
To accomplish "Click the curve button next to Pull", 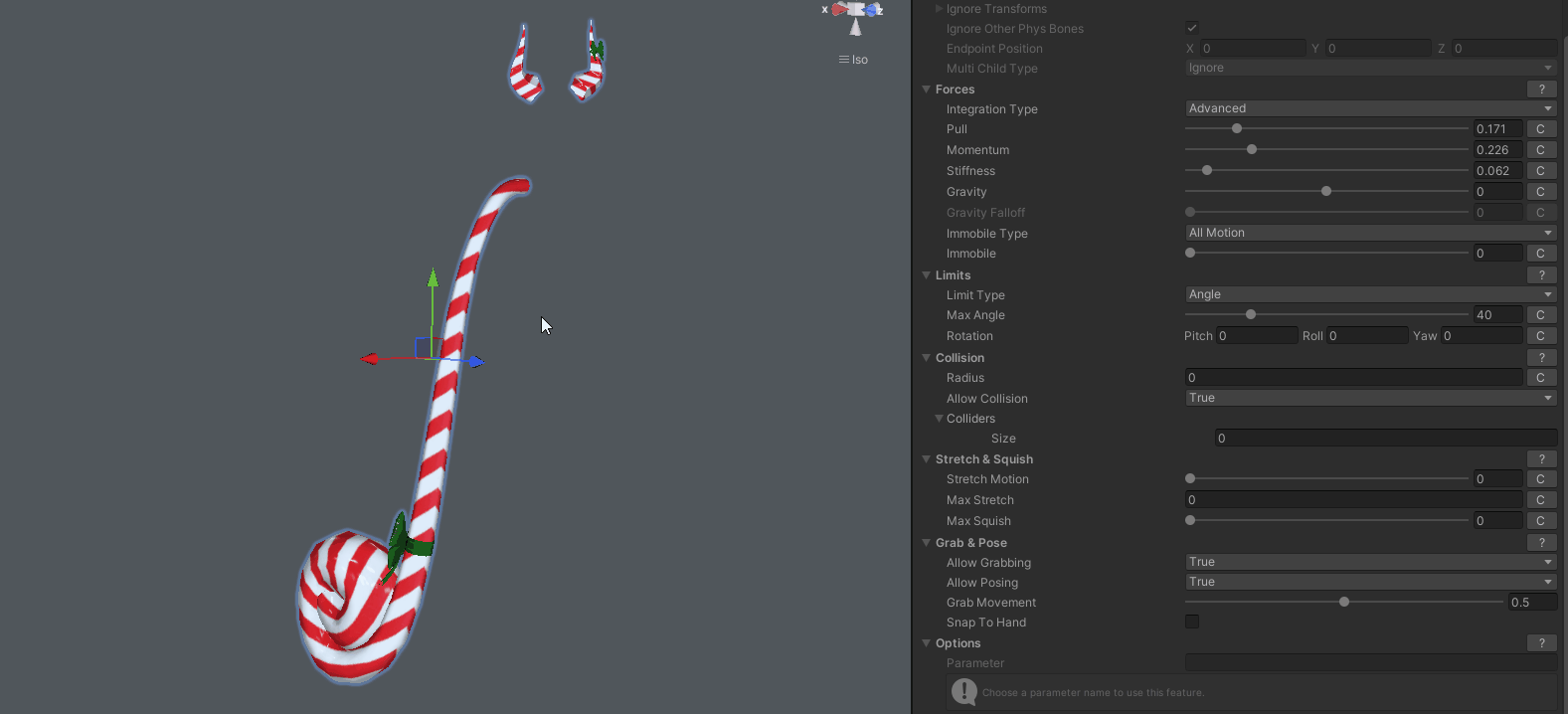I will pos(1540,129).
